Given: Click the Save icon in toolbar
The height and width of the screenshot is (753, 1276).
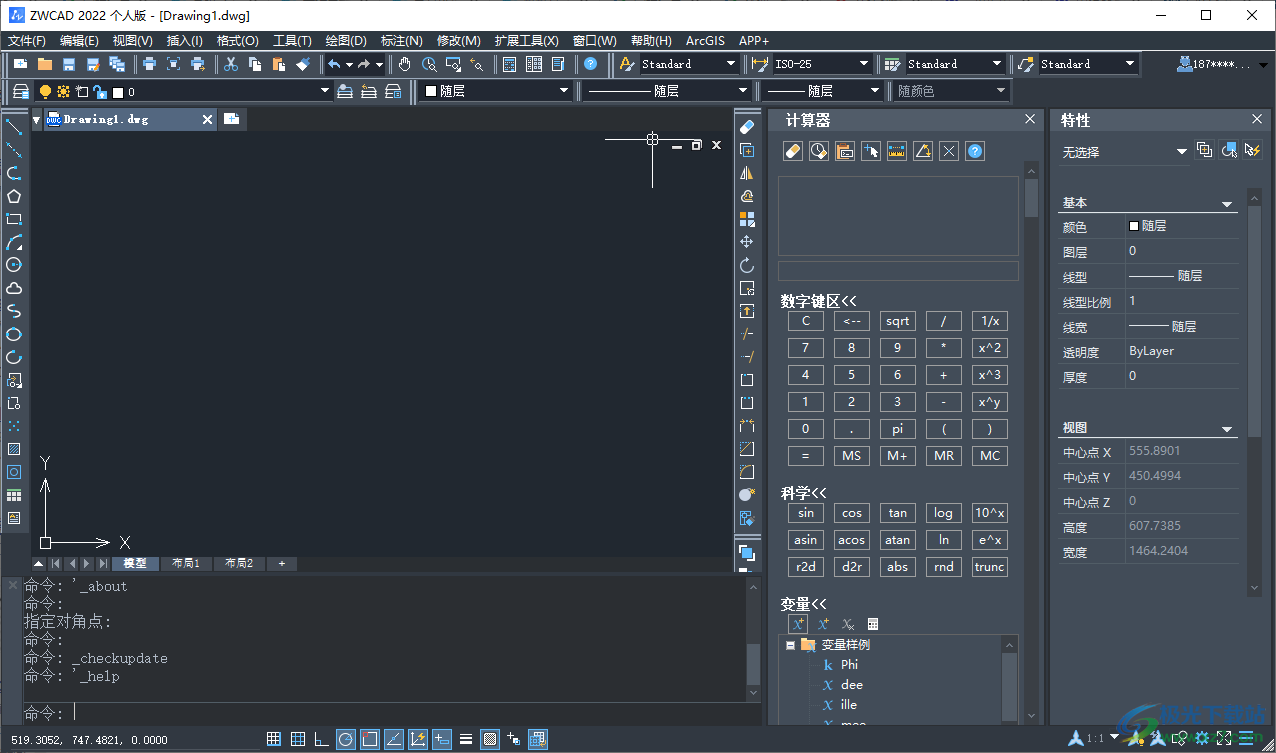Looking at the screenshot, I should point(69,64).
